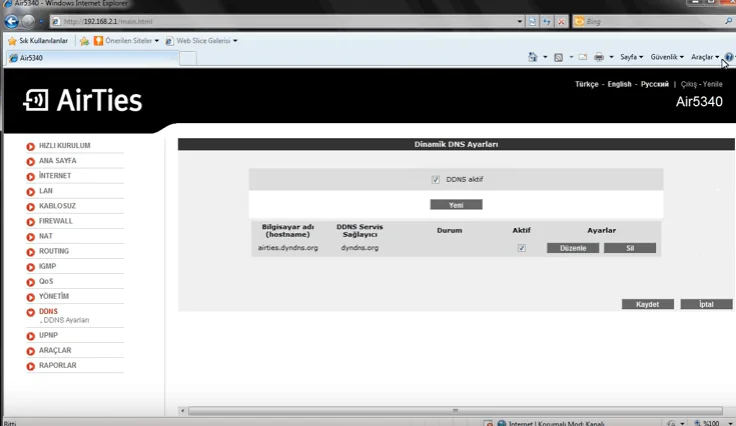Open the ROUTING sidebar menu

pyautogui.click(x=54, y=251)
